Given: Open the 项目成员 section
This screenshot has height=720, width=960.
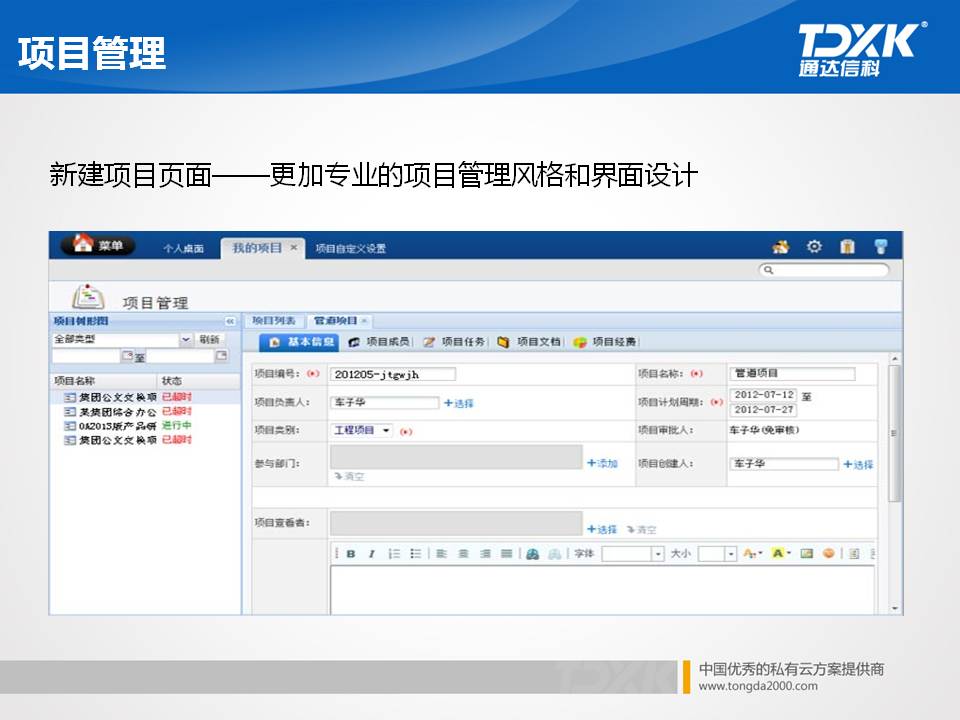Looking at the screenshot, I should click(x=380, y=342).
